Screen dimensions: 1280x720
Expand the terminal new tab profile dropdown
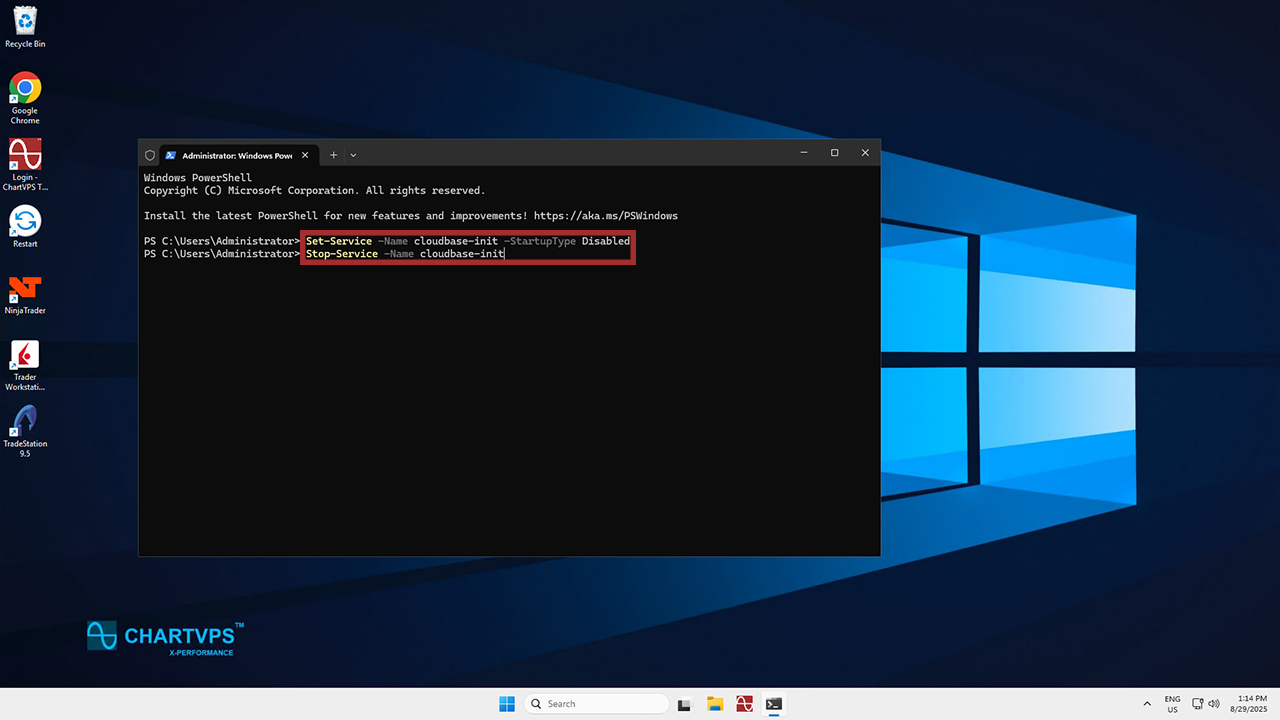(353, 155)
